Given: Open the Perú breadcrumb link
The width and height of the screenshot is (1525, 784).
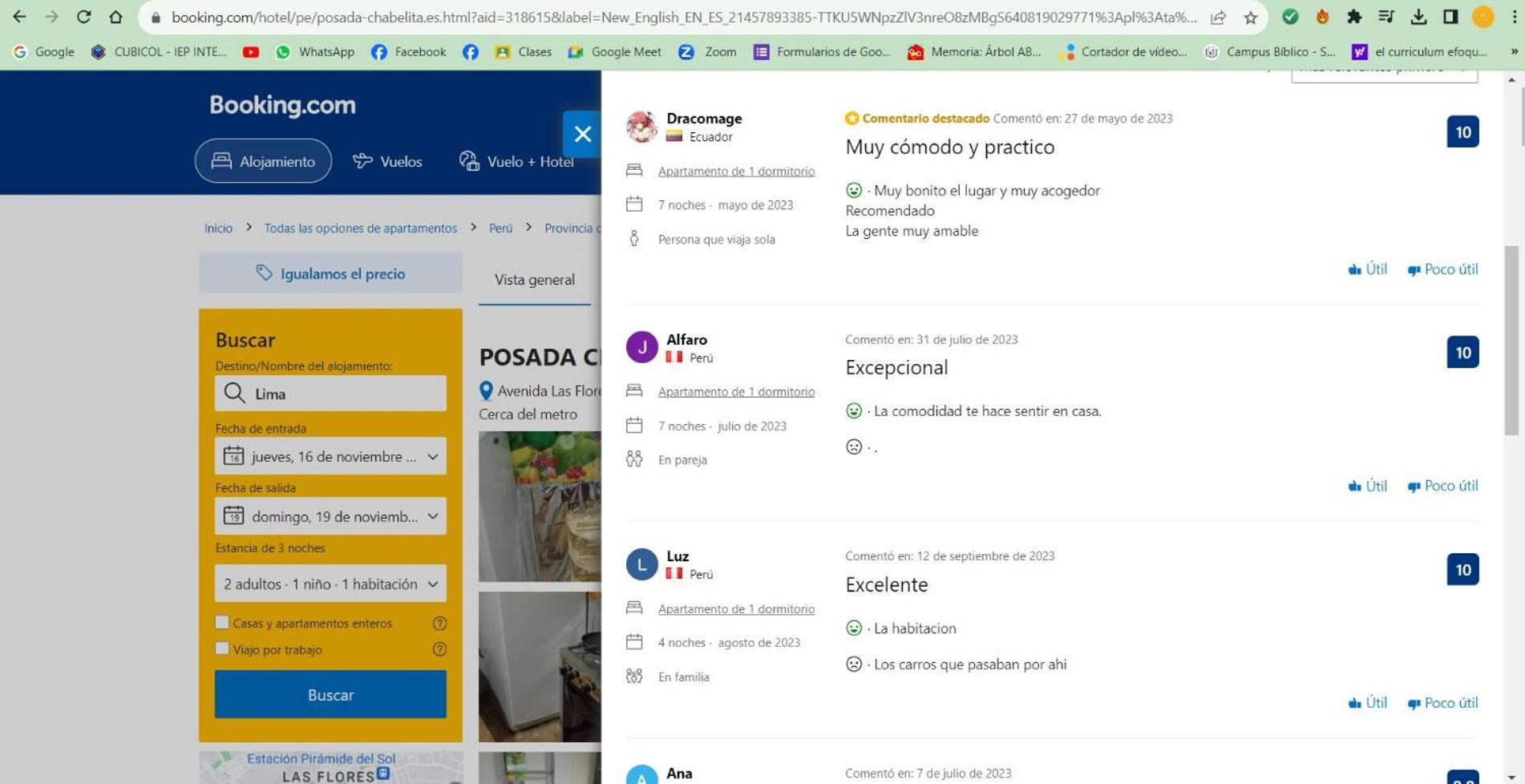Looking at the screenshot, I should [x=501, y=228].
